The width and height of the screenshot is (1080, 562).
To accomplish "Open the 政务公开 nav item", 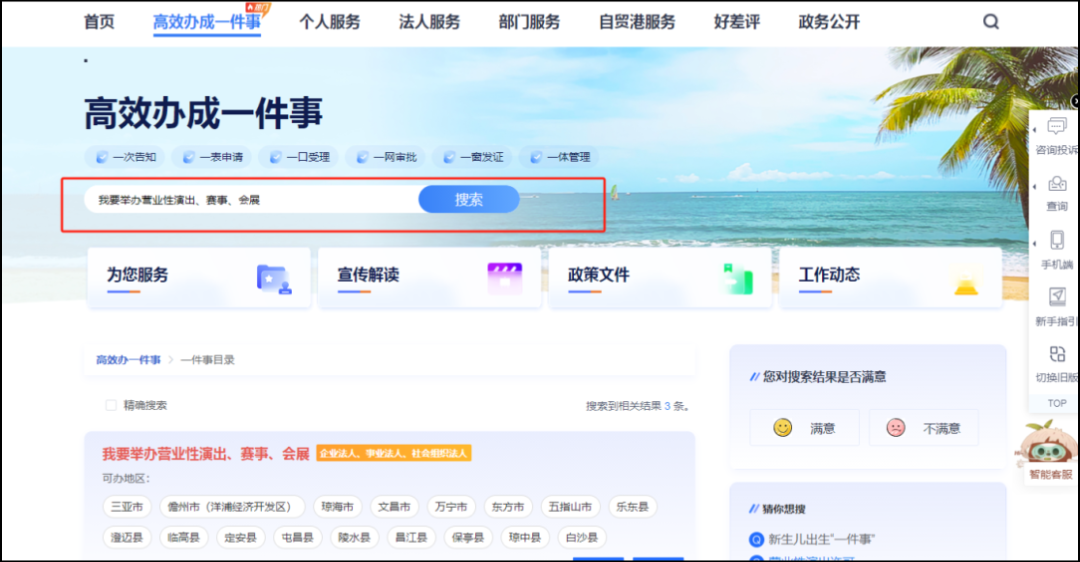I will click(x=829, y=22).
